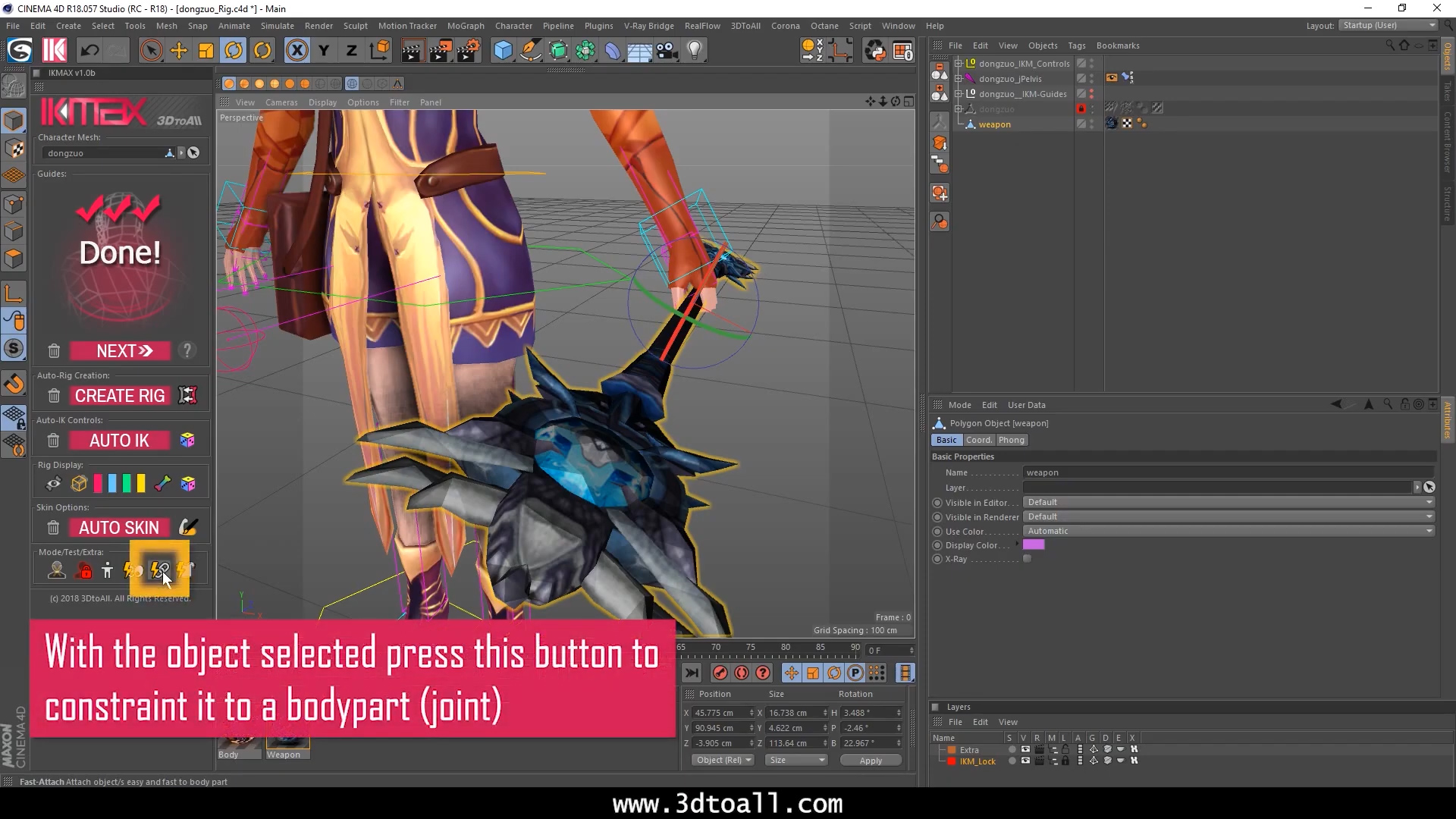This screenshot has height=819, width=1456.
Task: Open the Object (Rel) dropdown
Action: pos(723,760)
